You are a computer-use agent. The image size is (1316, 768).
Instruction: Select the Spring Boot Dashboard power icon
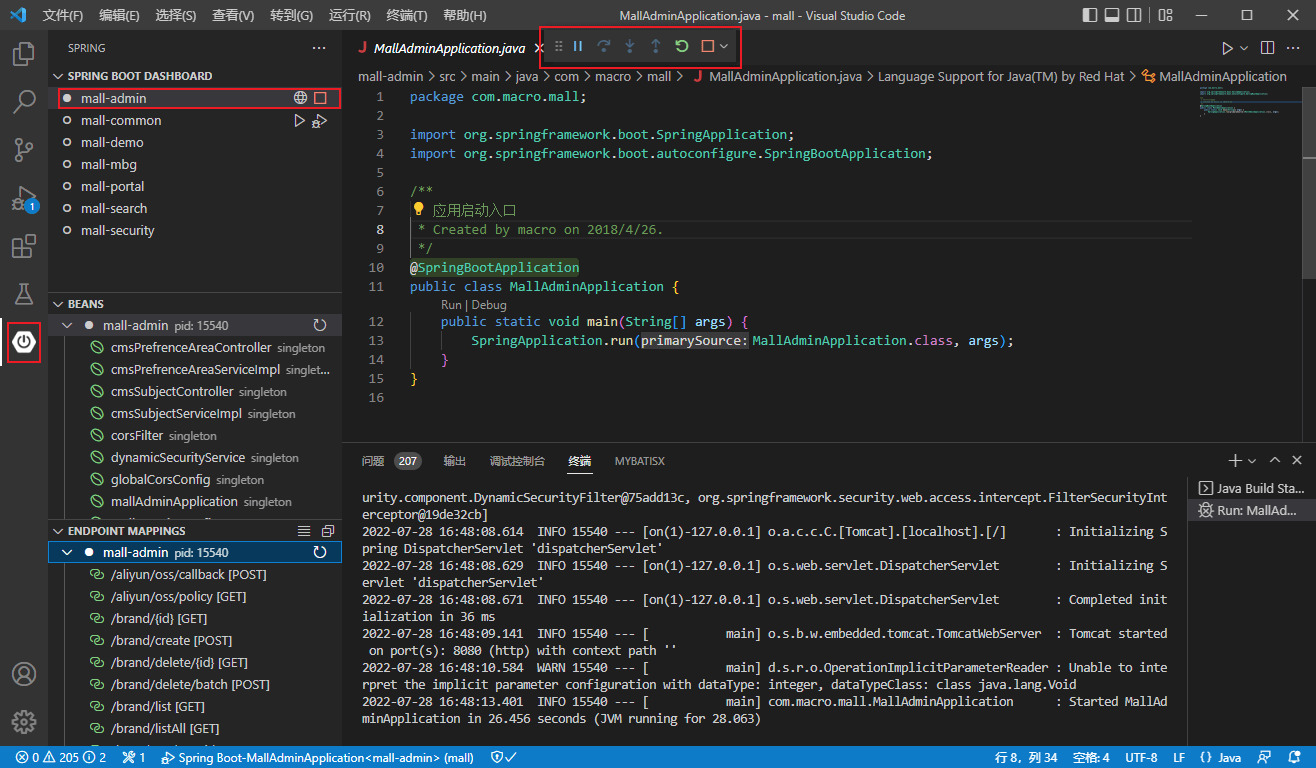click(24, 342)
